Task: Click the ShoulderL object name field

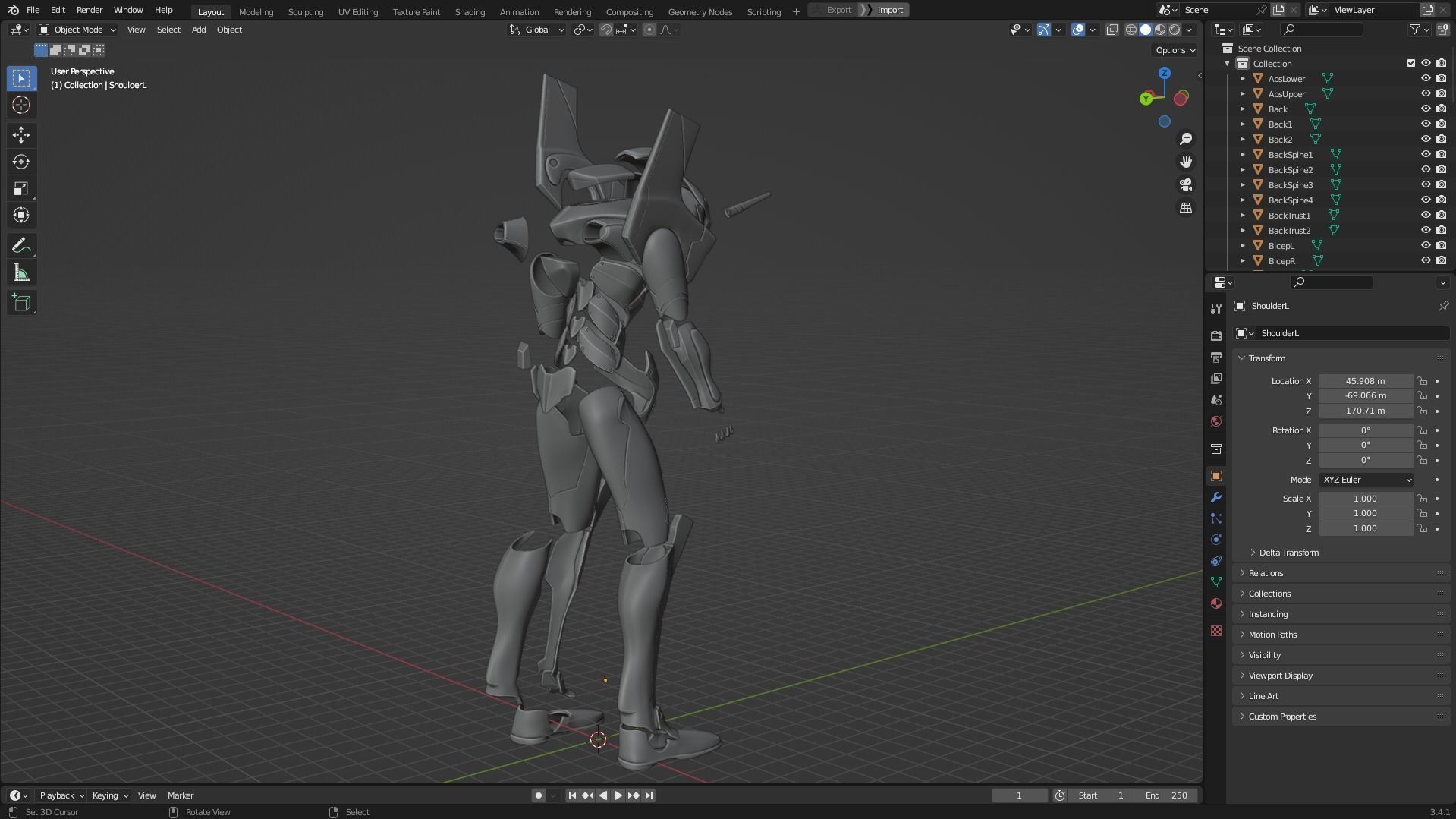Action: 1353,333
